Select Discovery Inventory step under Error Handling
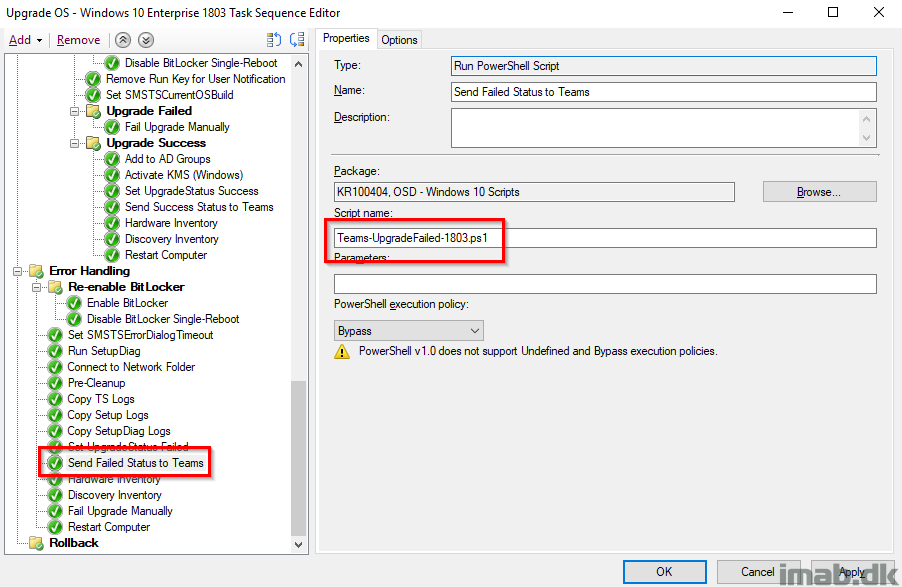 (114, 495)
